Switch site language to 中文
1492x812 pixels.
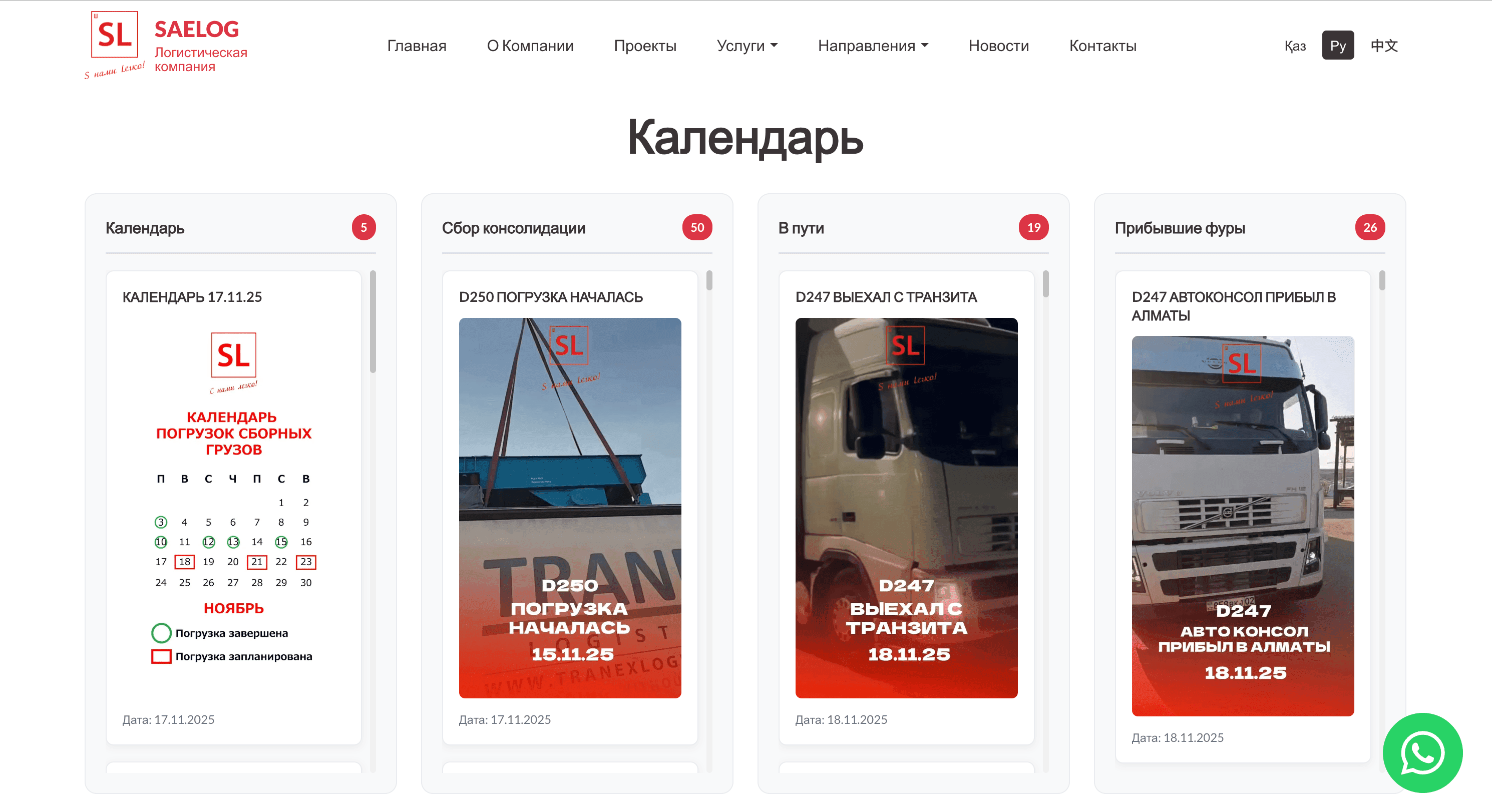(1384, 45)
